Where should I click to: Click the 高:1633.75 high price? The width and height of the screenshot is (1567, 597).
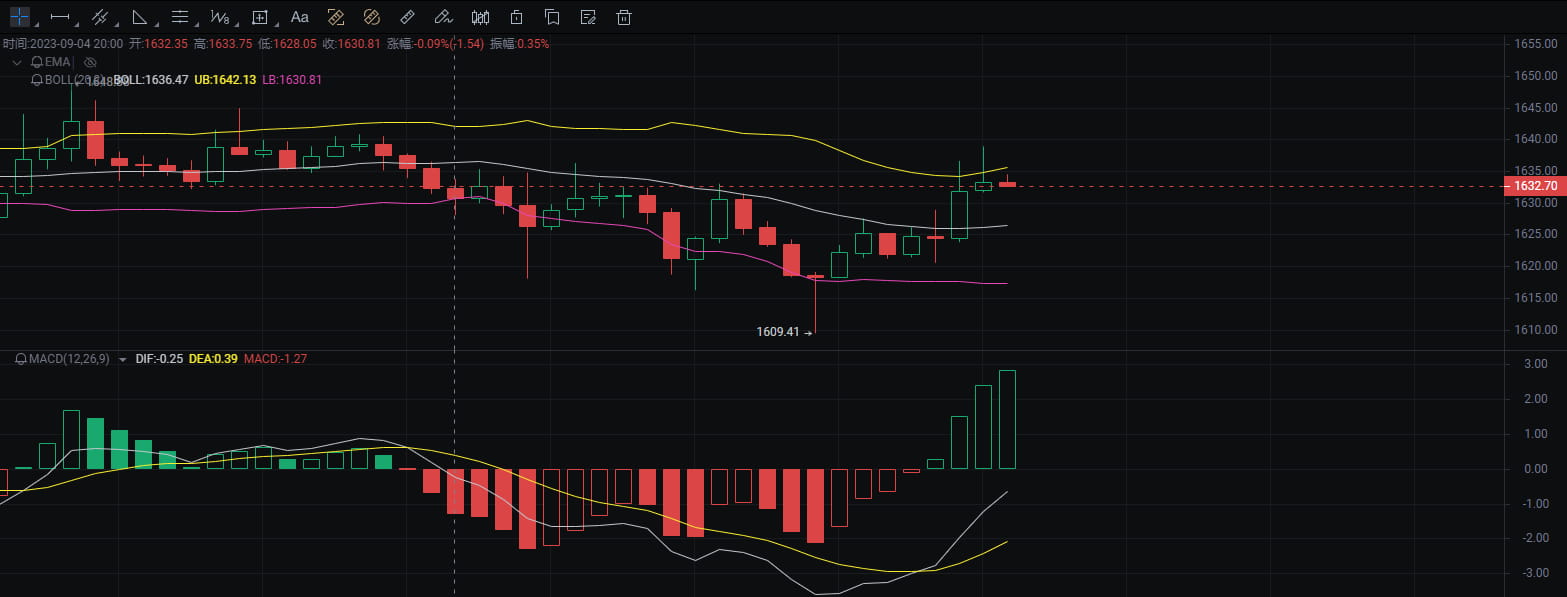(x=223, y=44)
